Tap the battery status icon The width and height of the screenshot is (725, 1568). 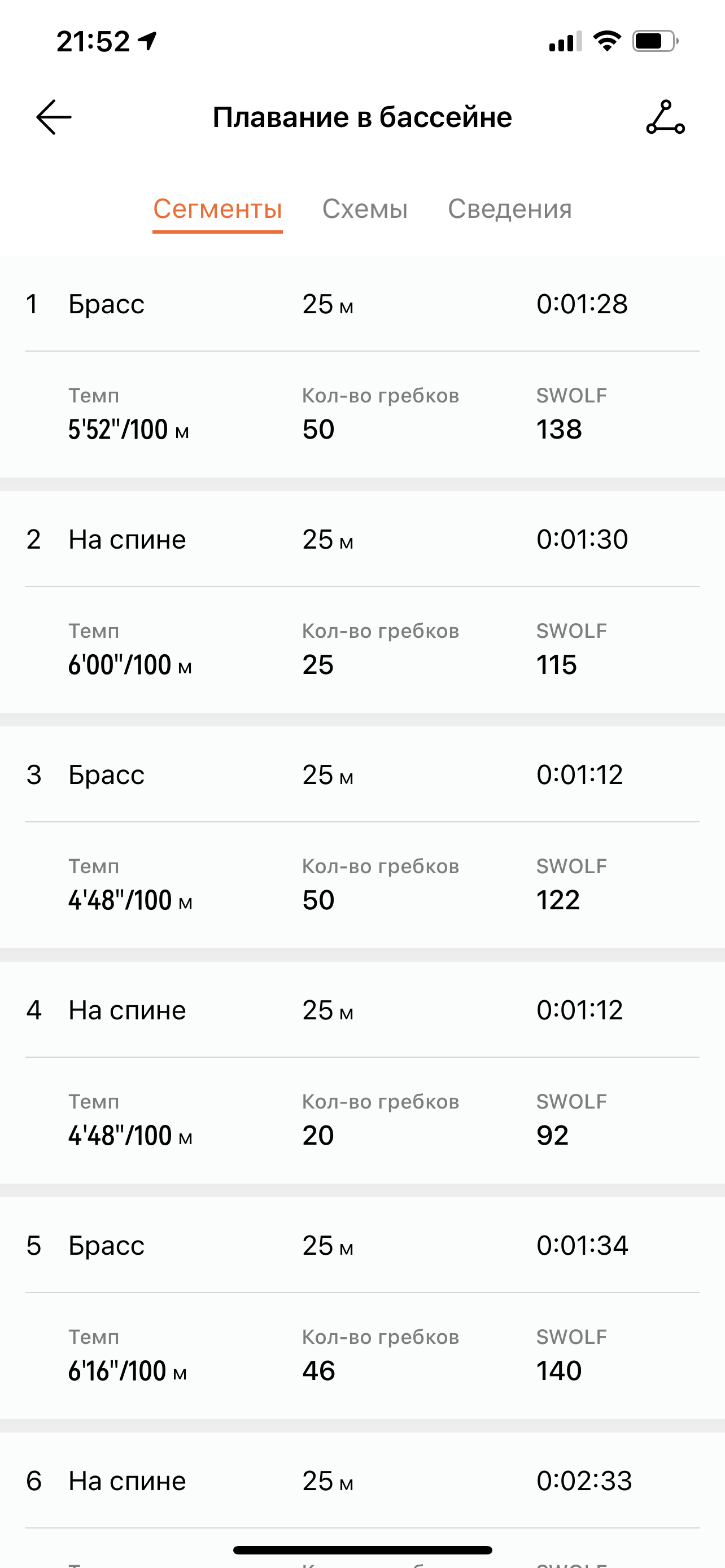point(654,41)
